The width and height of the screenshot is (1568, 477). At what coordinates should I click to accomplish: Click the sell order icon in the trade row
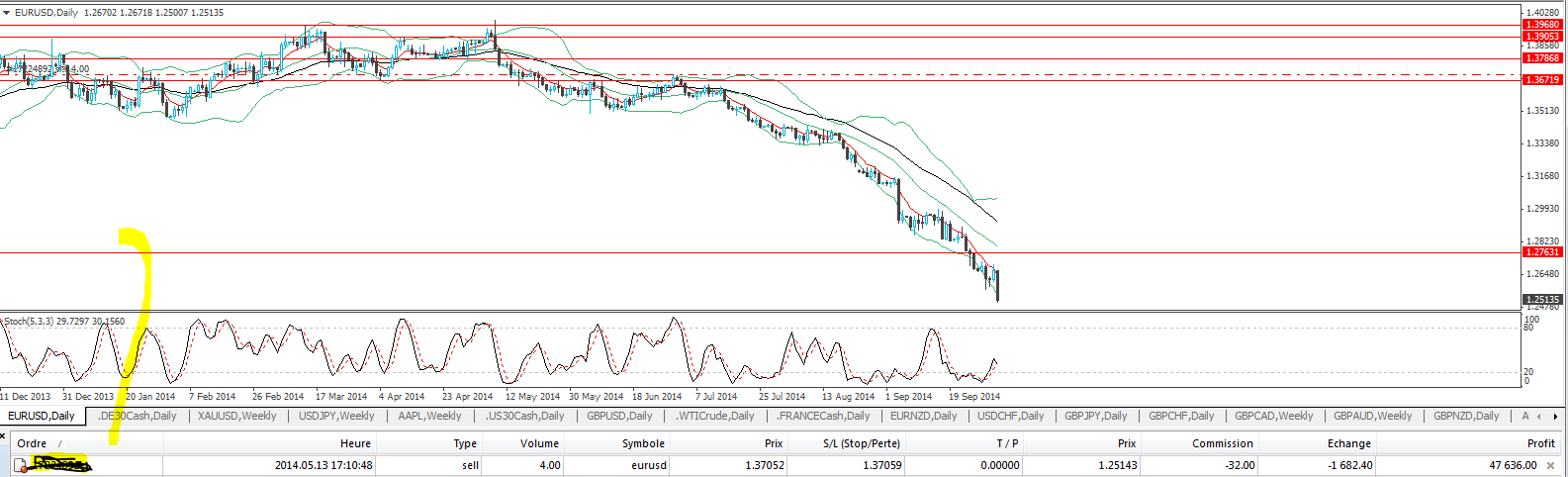click(20, 465)
